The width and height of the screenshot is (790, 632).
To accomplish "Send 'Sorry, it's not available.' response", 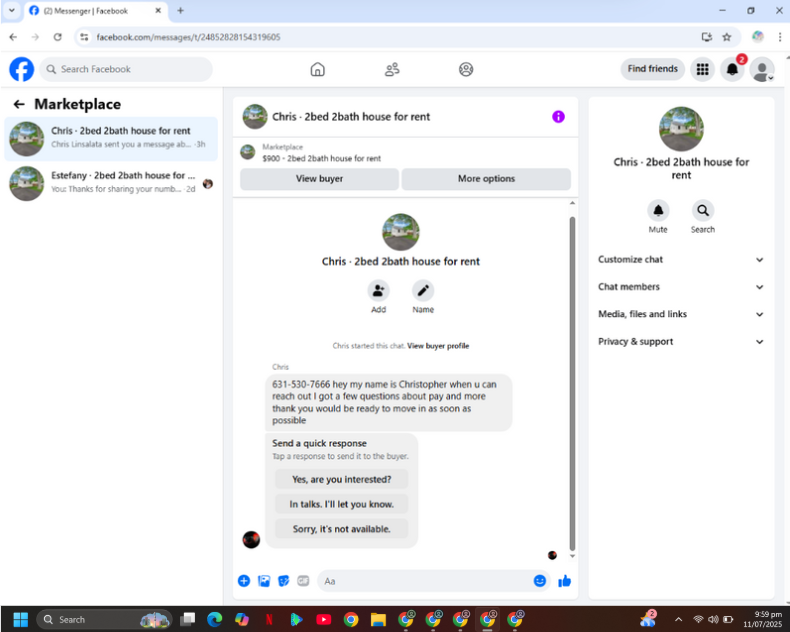I will [x=342, y=529].
